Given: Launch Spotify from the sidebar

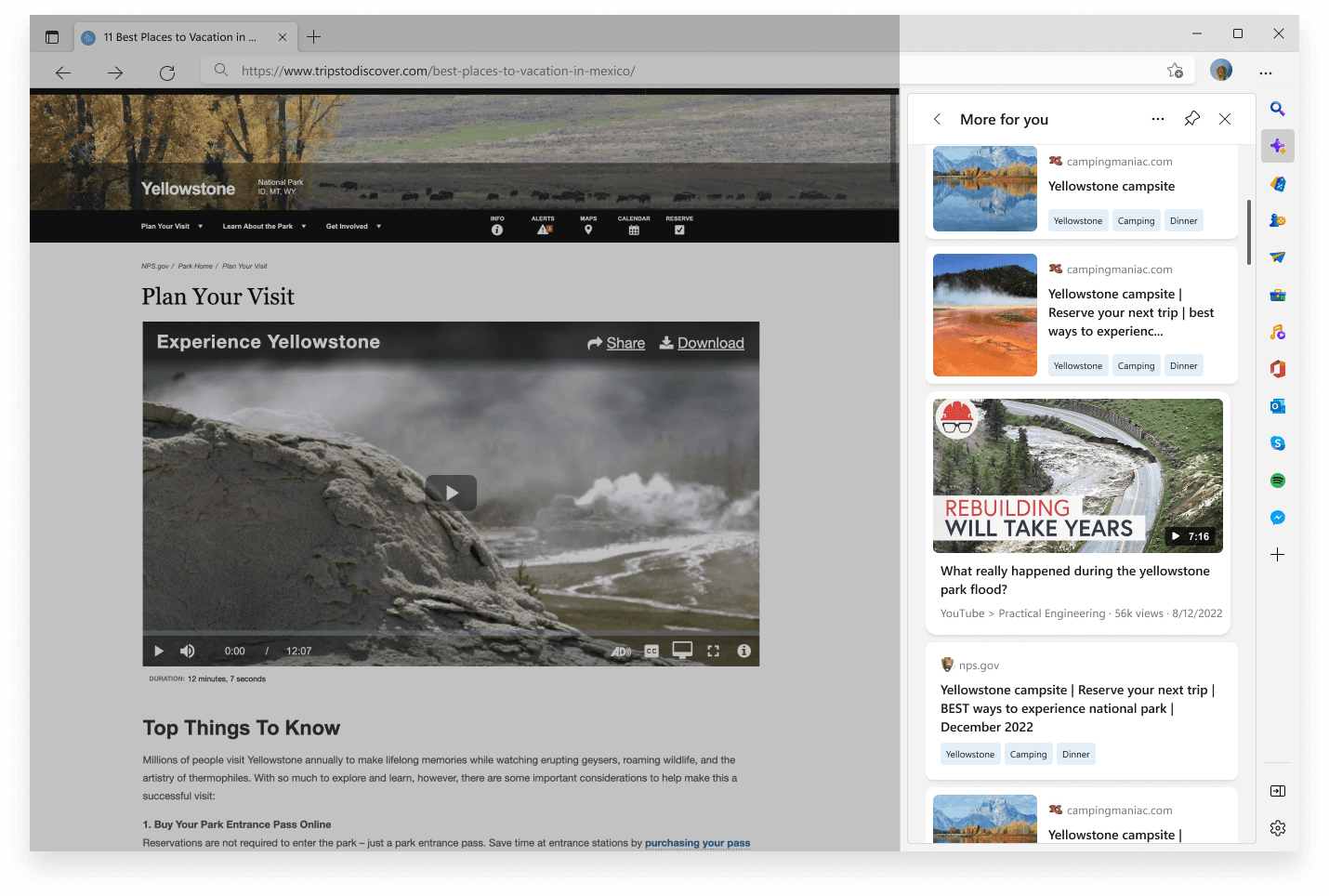Looking at the screenshot, I should coord(1278,481).
